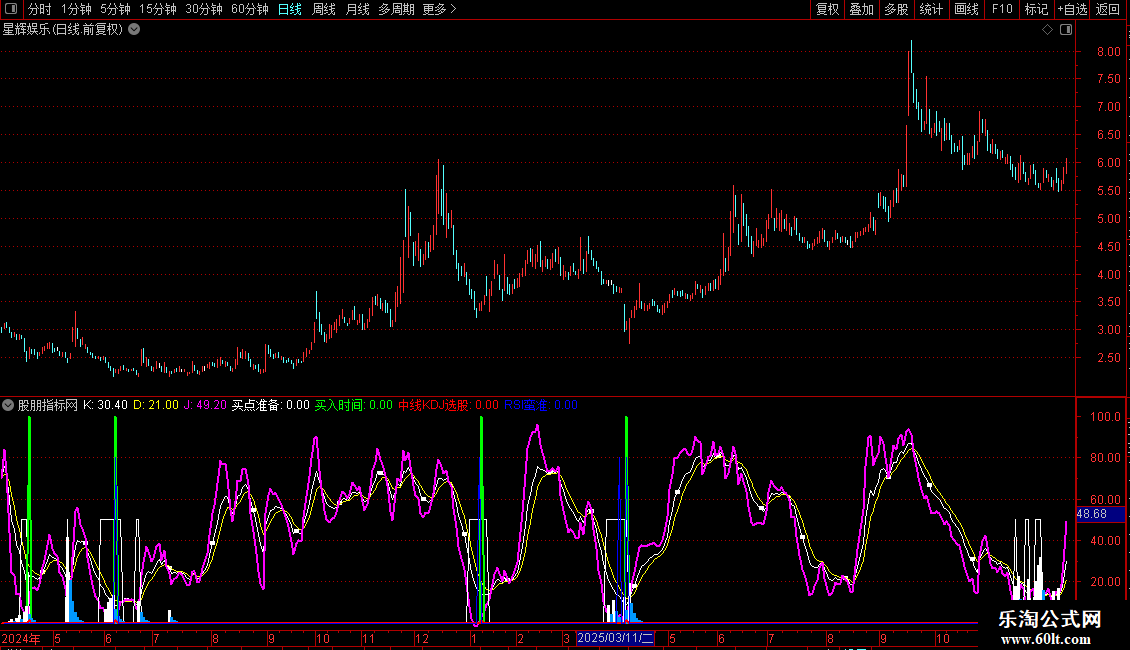
Task: Open indicator menu circle beside 股朋指标网
Action: point(8,405)
